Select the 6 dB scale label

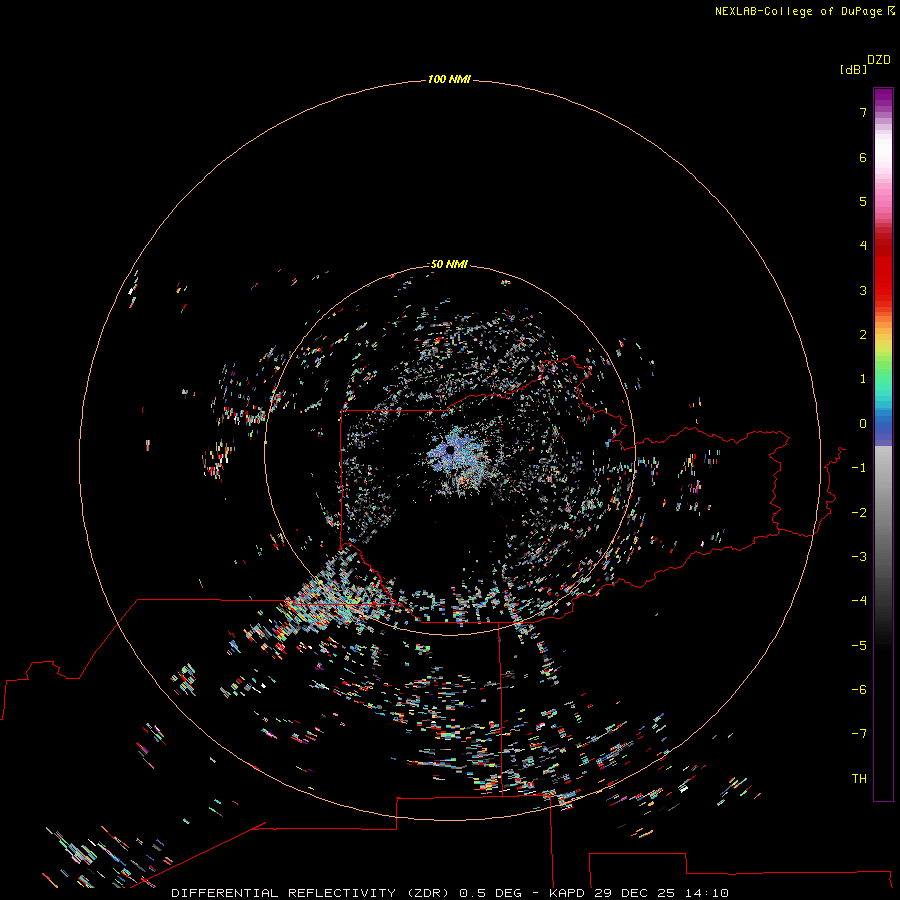coord(863,157)
